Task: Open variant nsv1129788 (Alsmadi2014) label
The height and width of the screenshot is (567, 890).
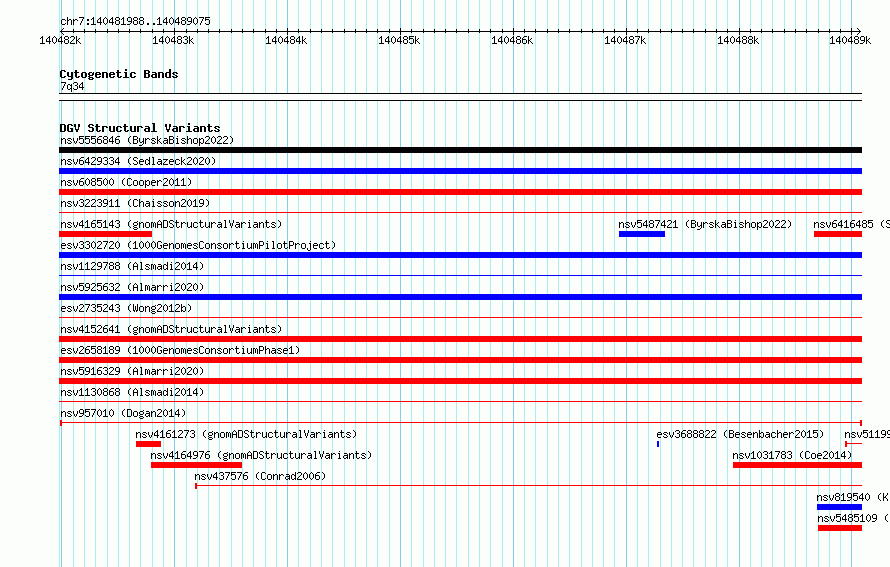Action: [x=132, y=266]
